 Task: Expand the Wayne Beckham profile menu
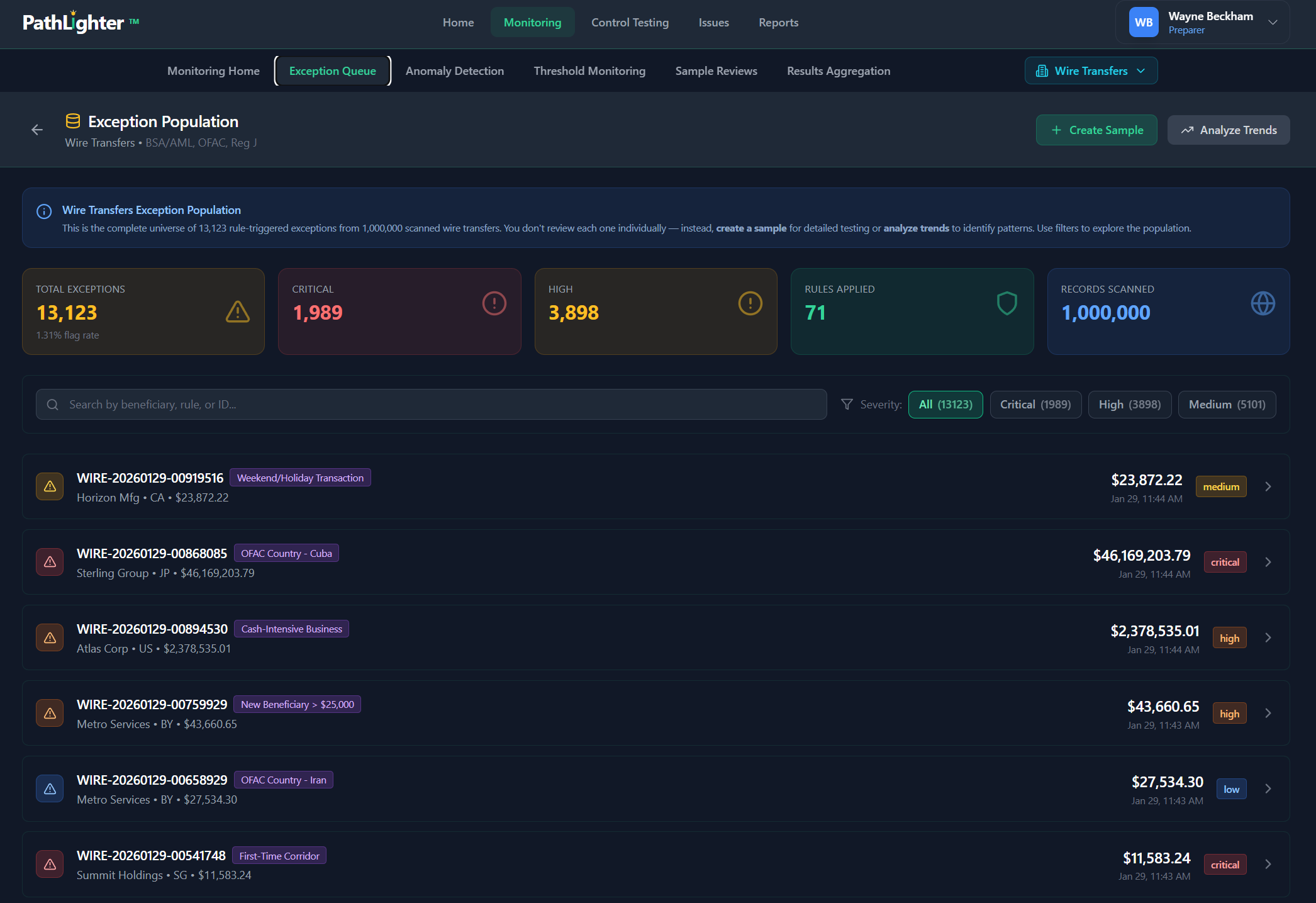(x=1202, y=22)
